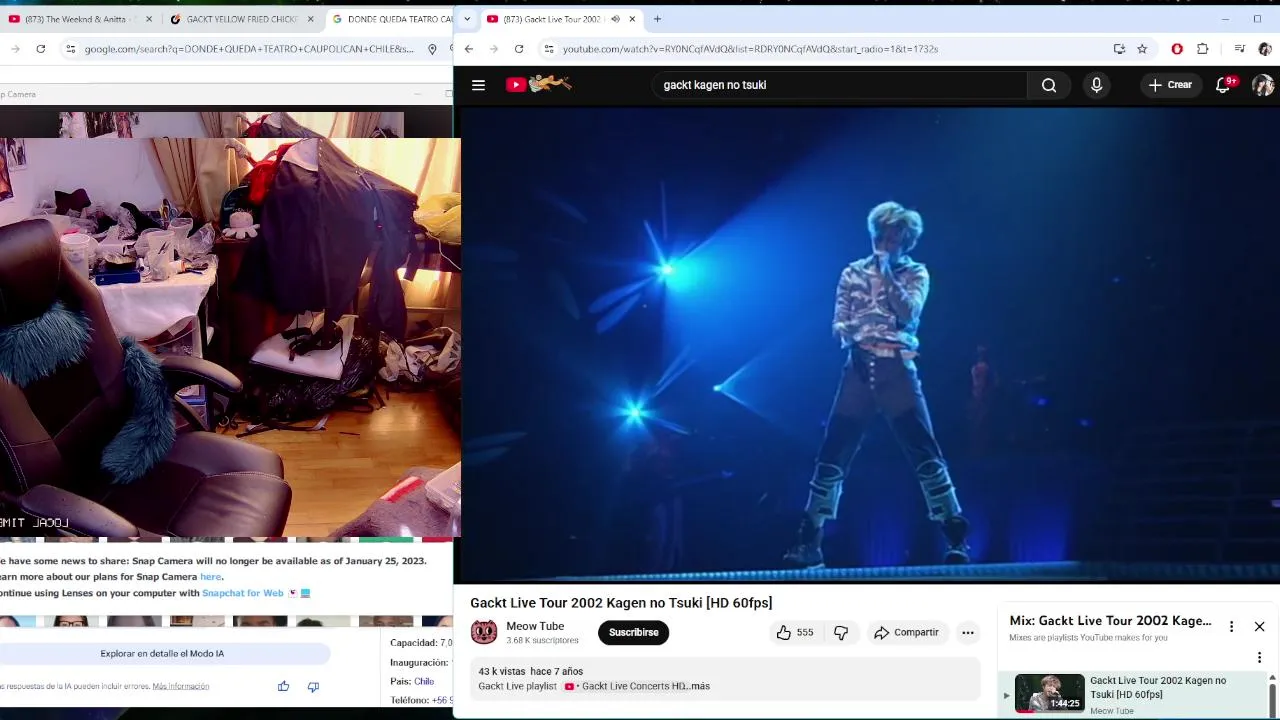
Task: Click the youtube.com address bar URL
Action: click(x=750, y=49)
